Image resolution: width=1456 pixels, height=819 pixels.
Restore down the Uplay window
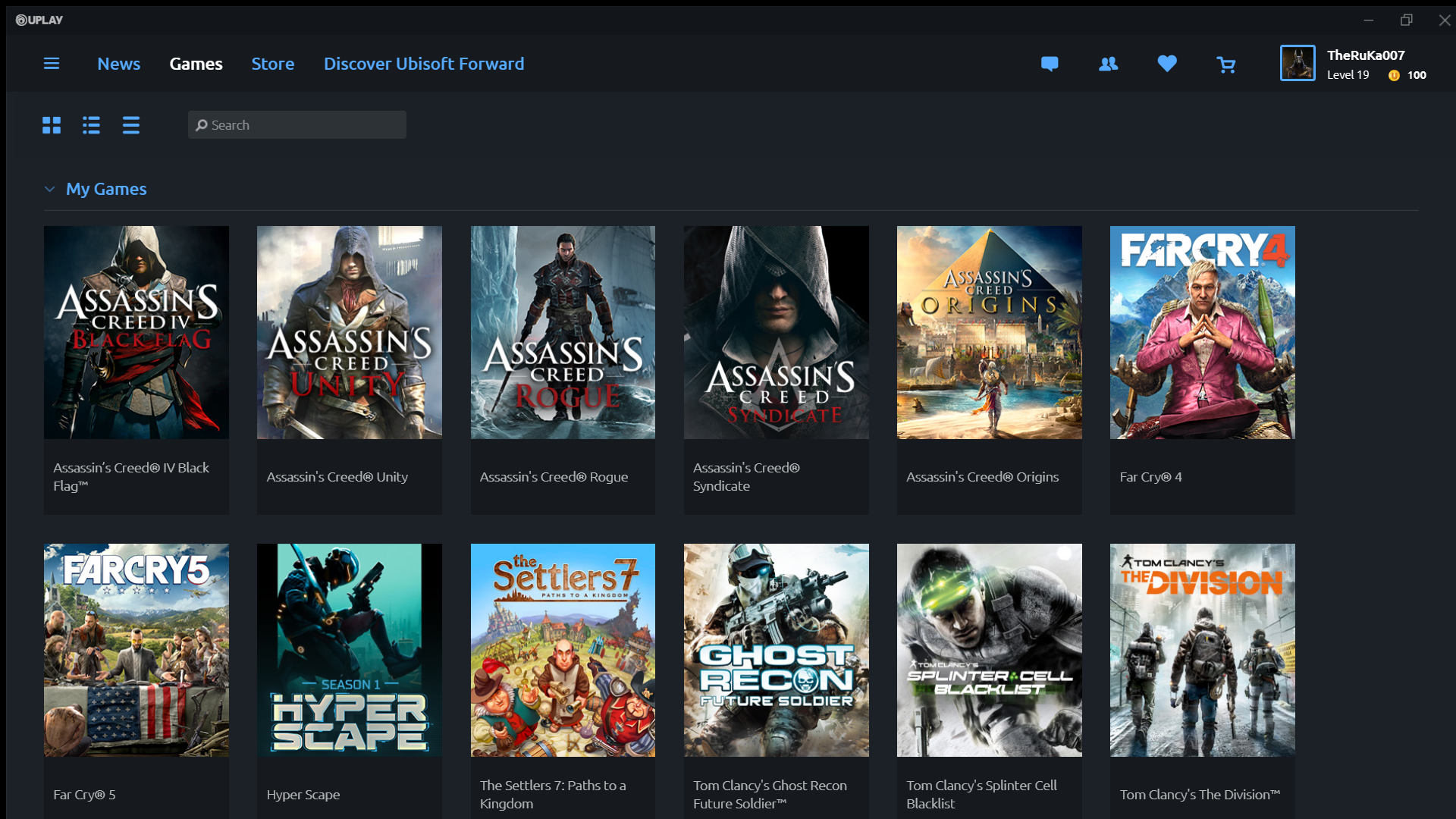coord(1407,20)
